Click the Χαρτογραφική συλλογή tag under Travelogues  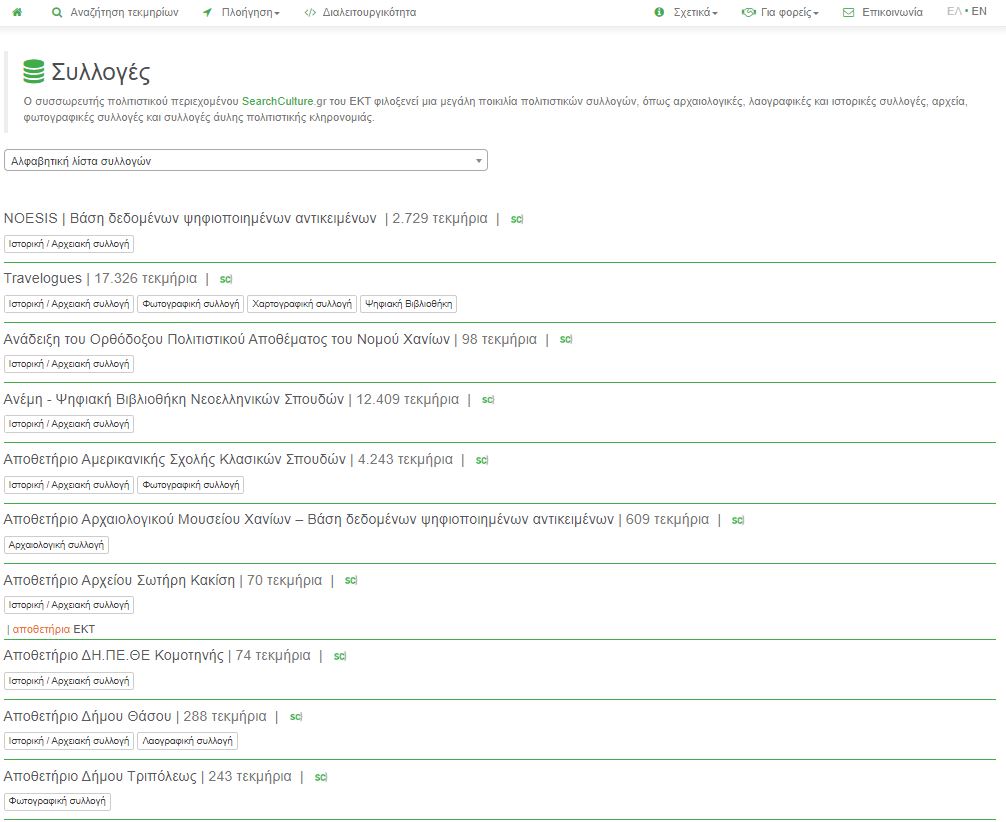coord(302,304)
